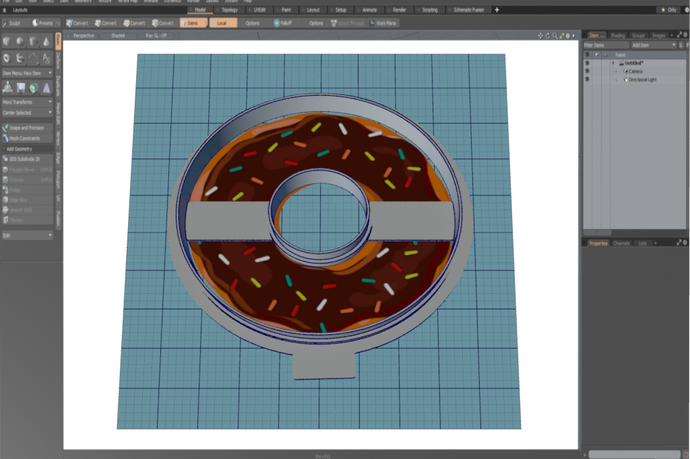
Task: Click the Filter Items field
Action: (x=605, y=45)
